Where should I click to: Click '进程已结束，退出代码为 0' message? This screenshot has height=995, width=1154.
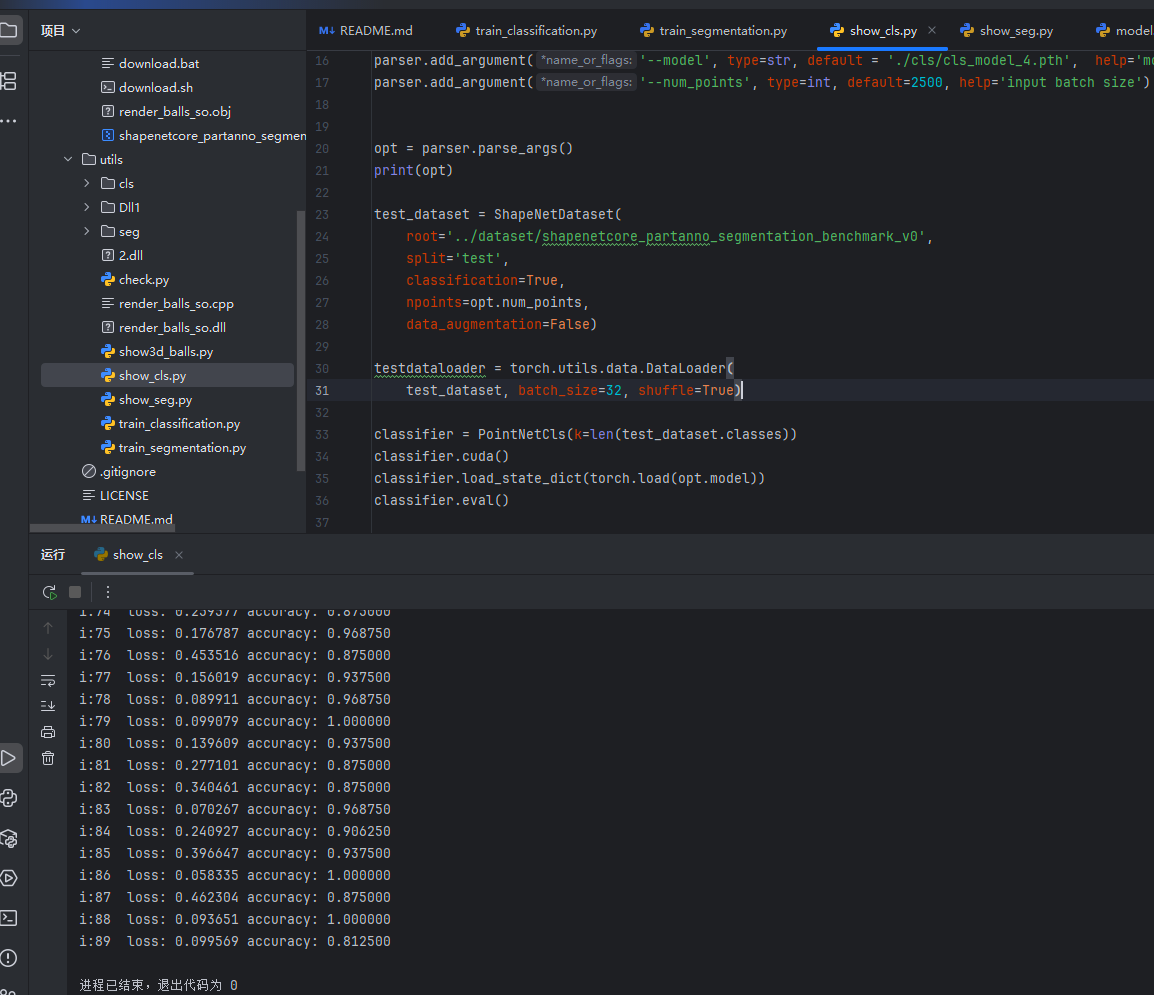click(158, 985)
